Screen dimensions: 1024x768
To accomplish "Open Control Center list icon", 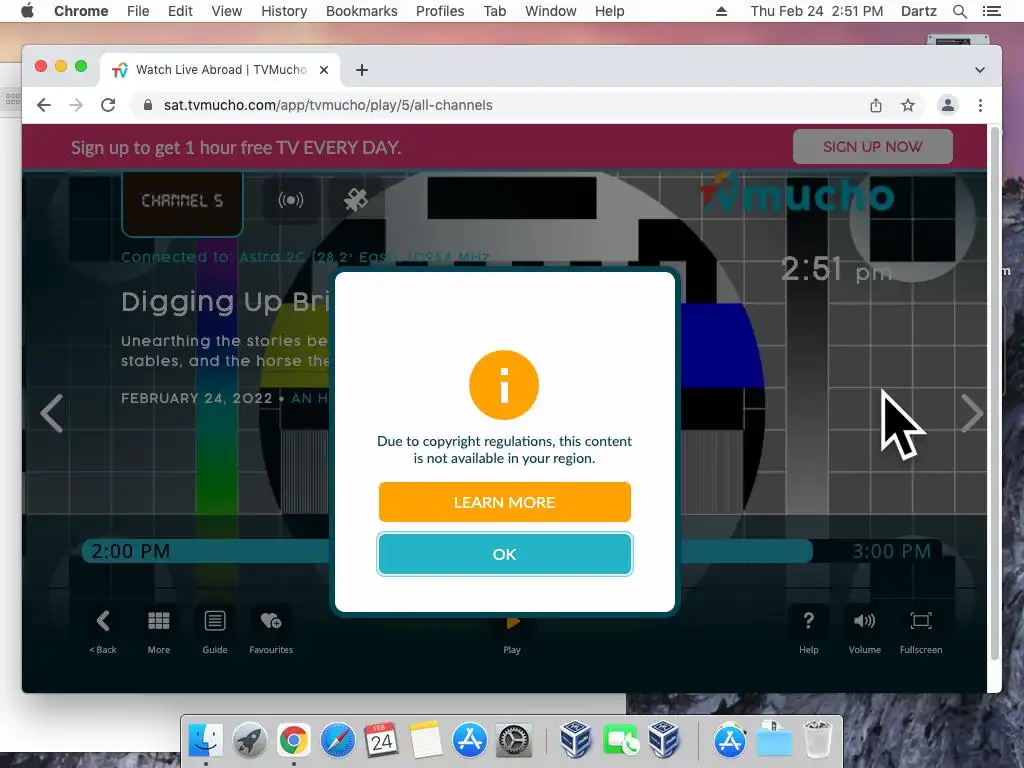I will click(992, 11).
